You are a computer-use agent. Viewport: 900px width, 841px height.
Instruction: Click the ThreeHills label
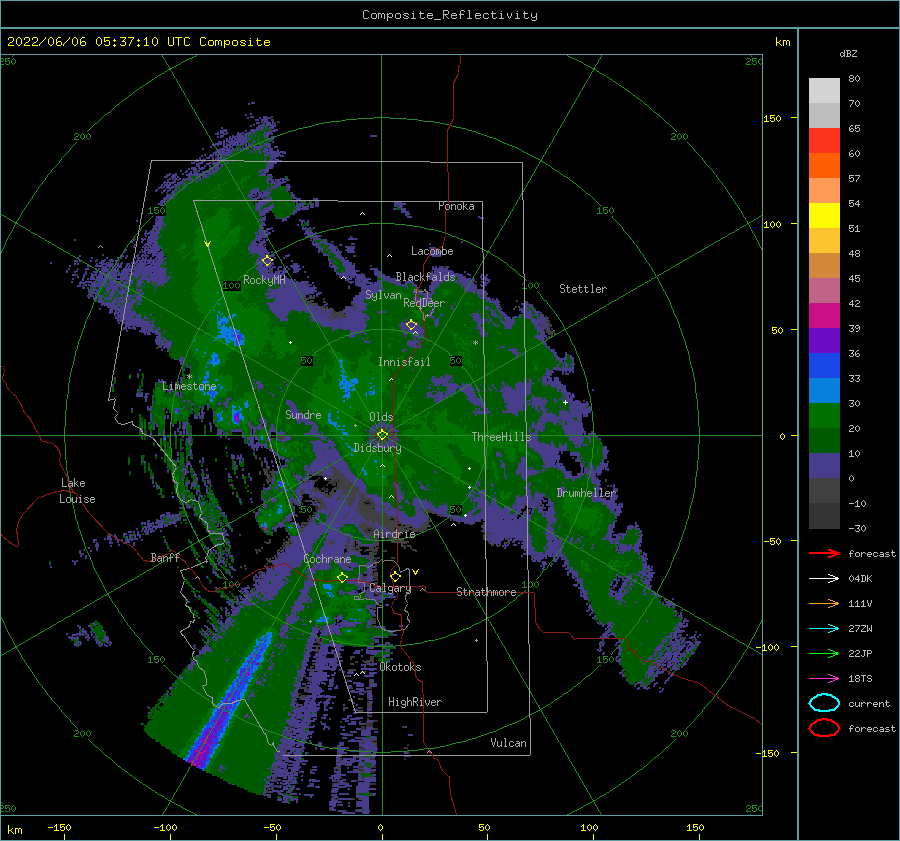pos(501,437)
